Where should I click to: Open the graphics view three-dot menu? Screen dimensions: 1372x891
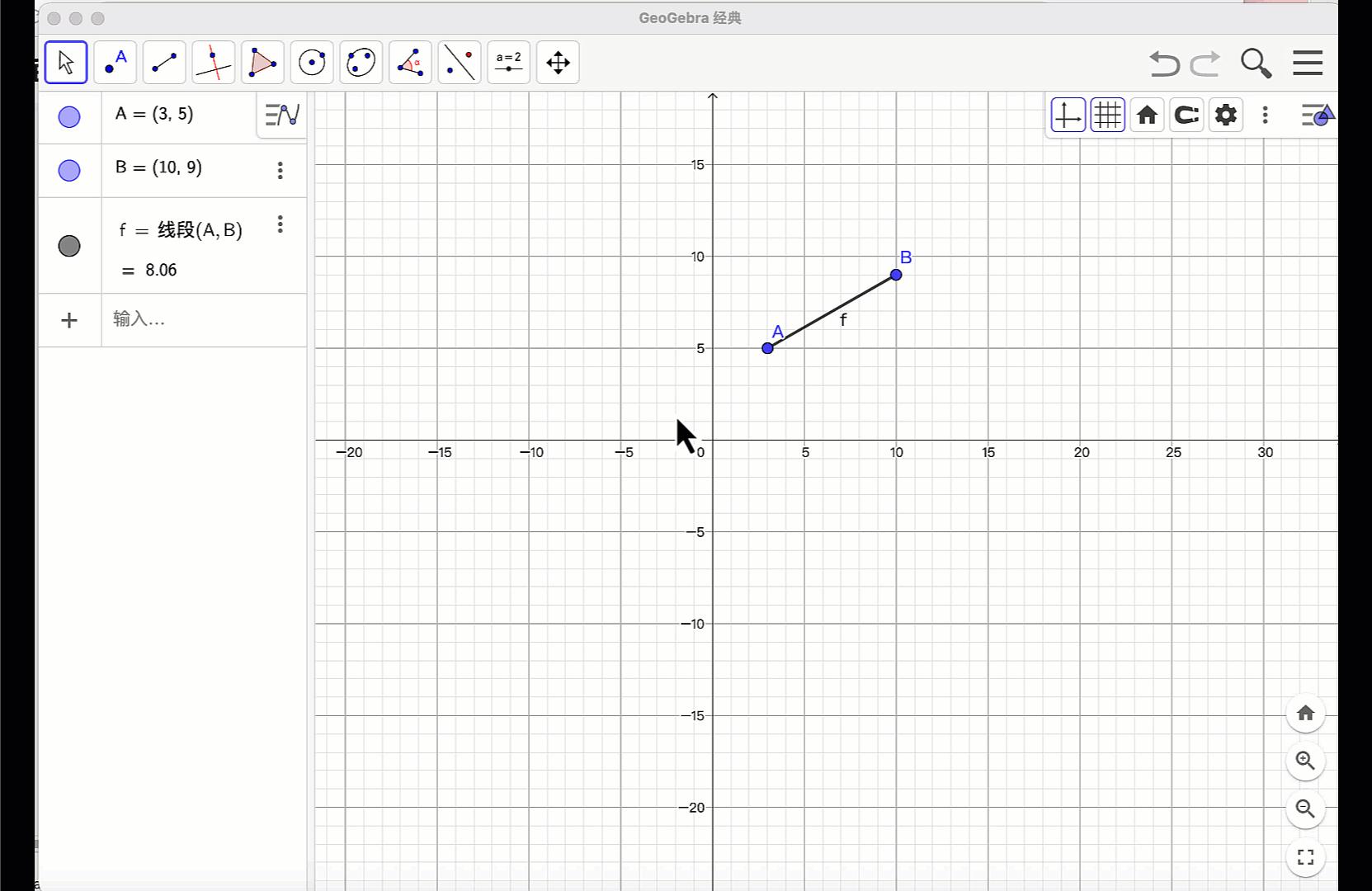[1265, 115]
